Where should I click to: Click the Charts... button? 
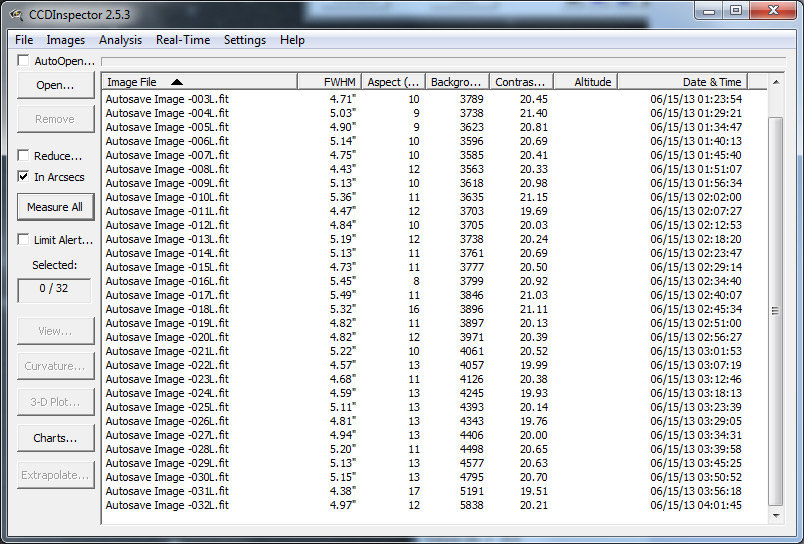(55, 438)
